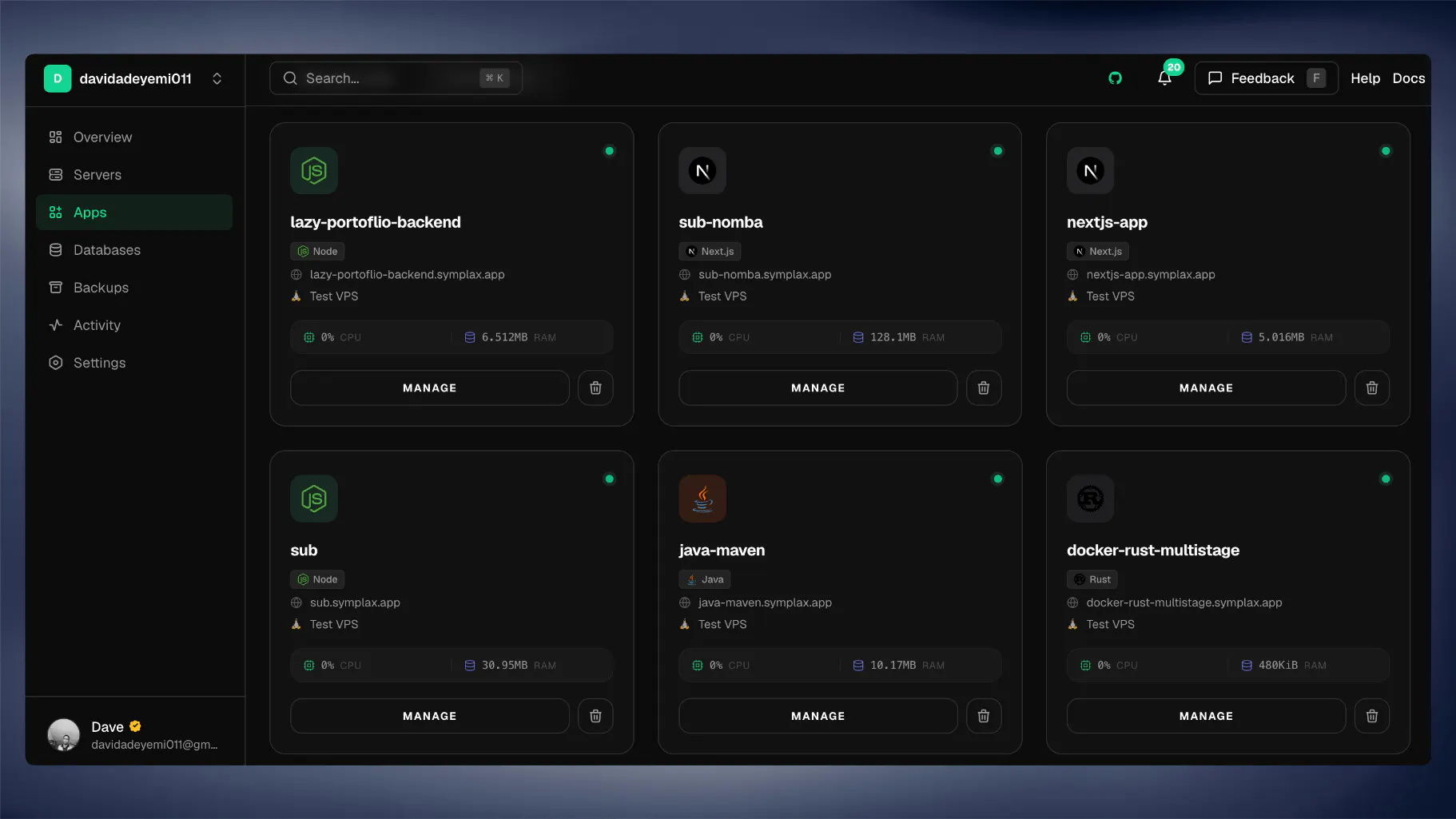Screen dimensions: 1456x819
Task: Click the Next.js logo of nextjs-app card
Action: coord(1090,170)
